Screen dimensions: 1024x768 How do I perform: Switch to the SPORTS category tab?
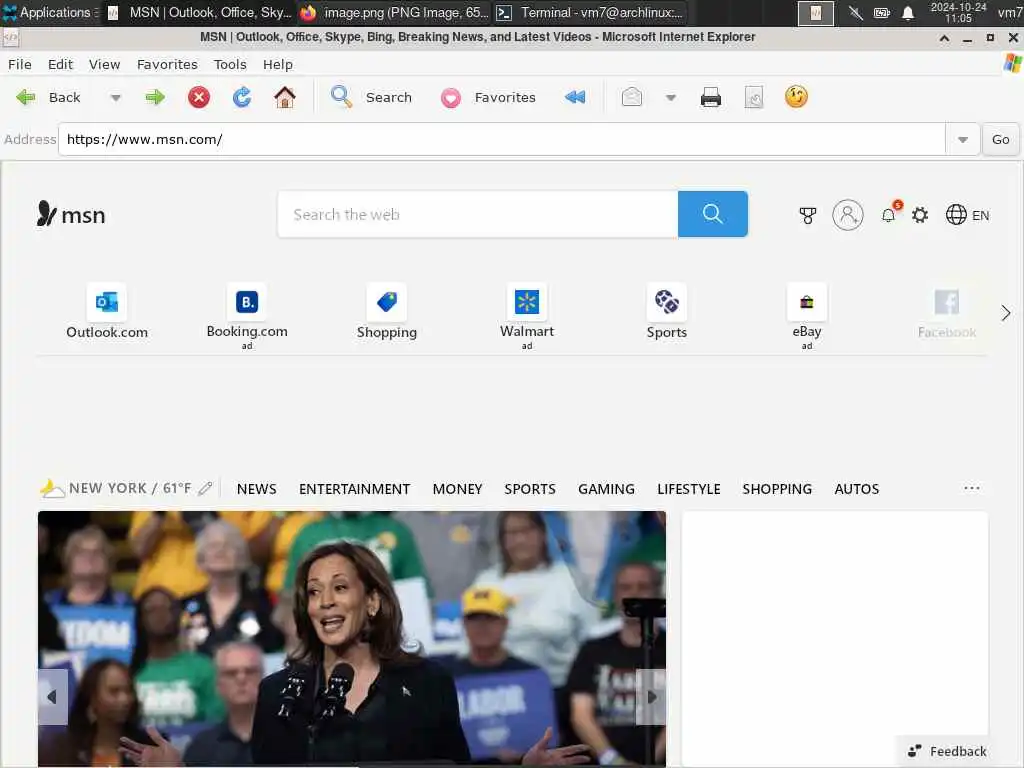(530, 489)
